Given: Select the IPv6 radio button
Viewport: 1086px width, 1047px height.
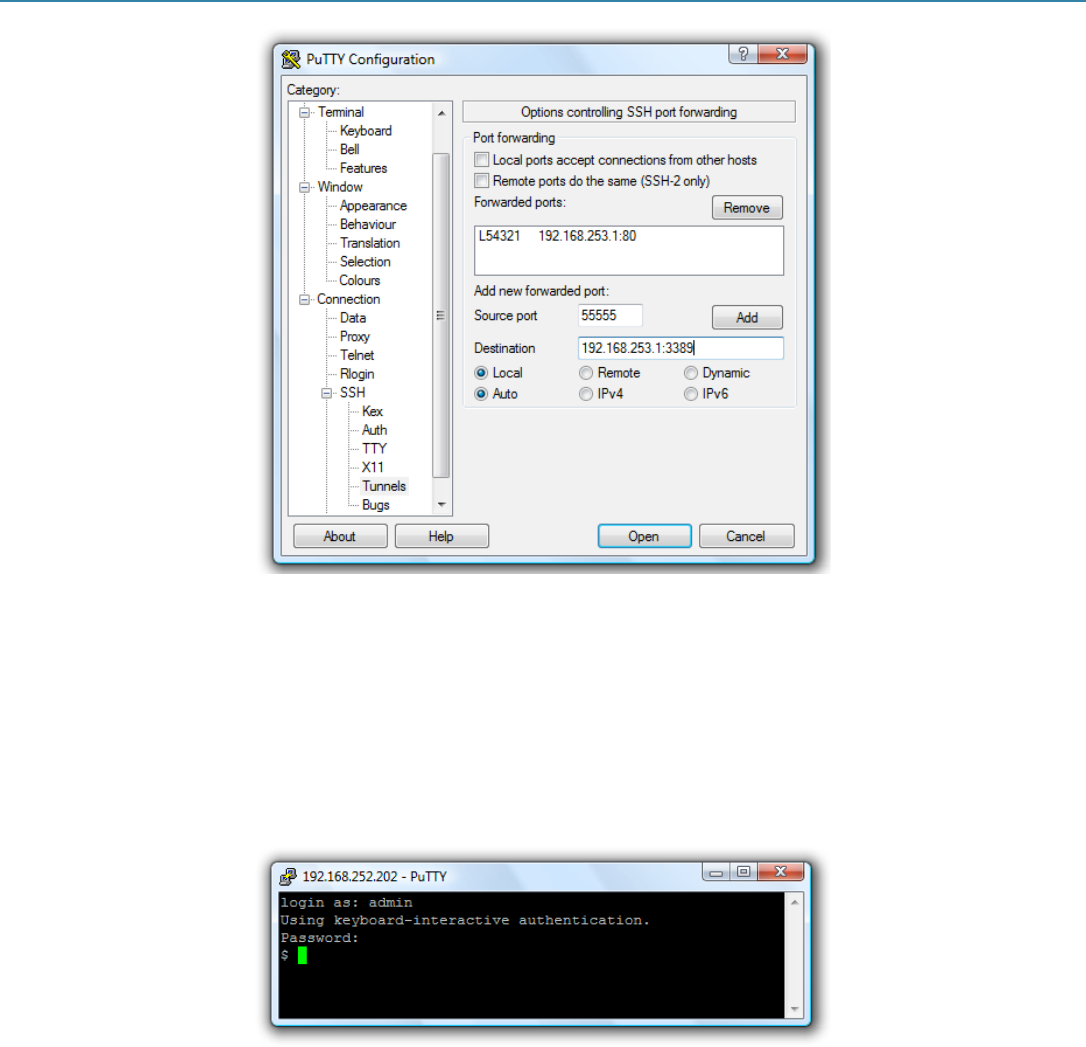Looking at the screenshot, I should pyautogui.click(x=691, y=394).
